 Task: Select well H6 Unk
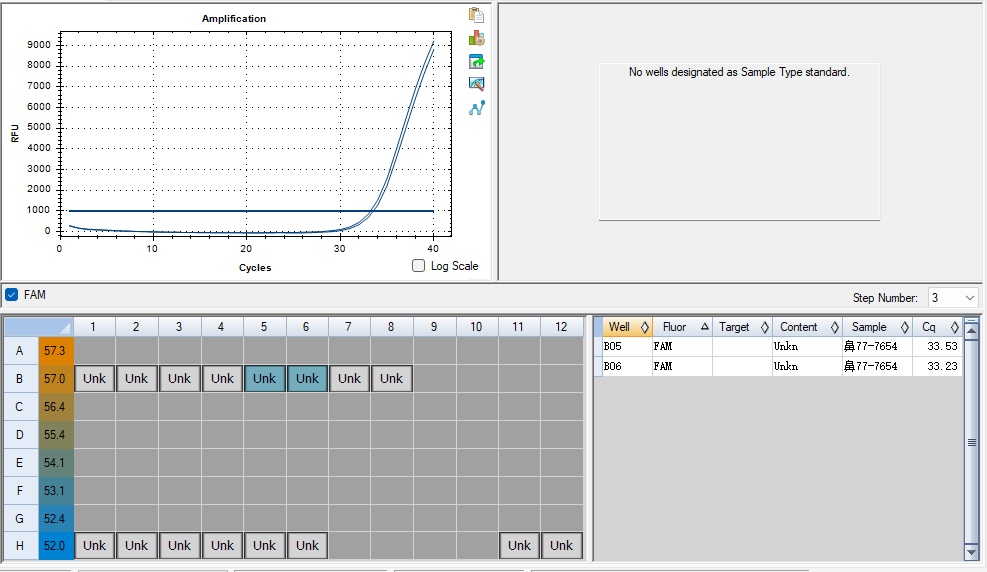click(x=307, y=546)
